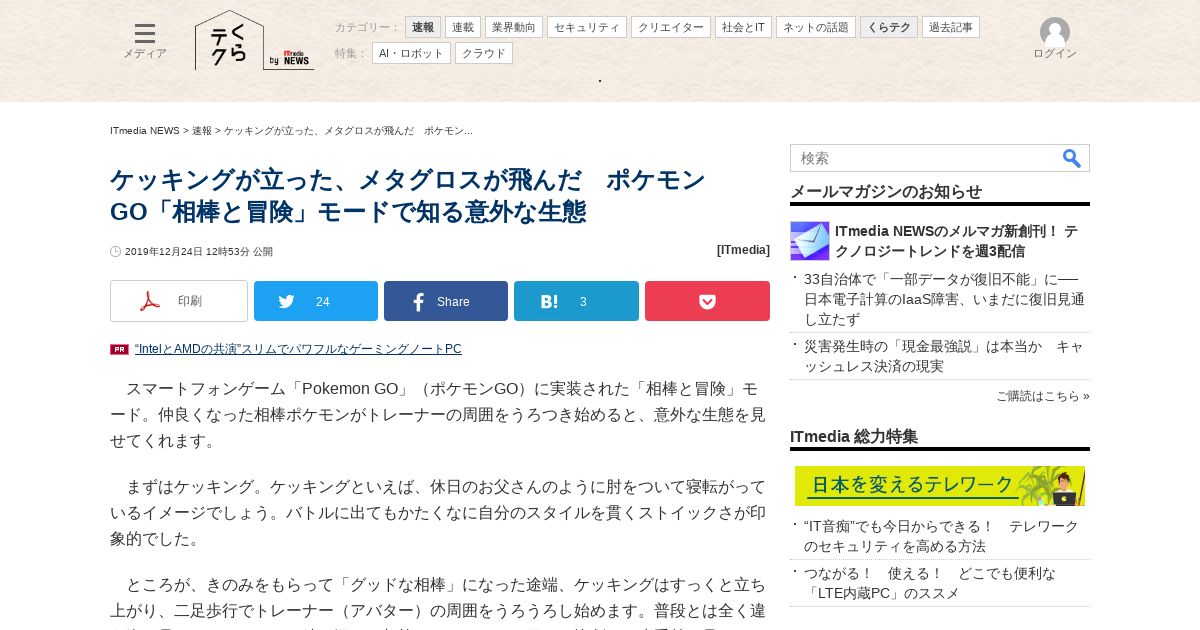Go to 速報 breadcrumb link
Viewport: 1200px width, 630px height.
202,131
